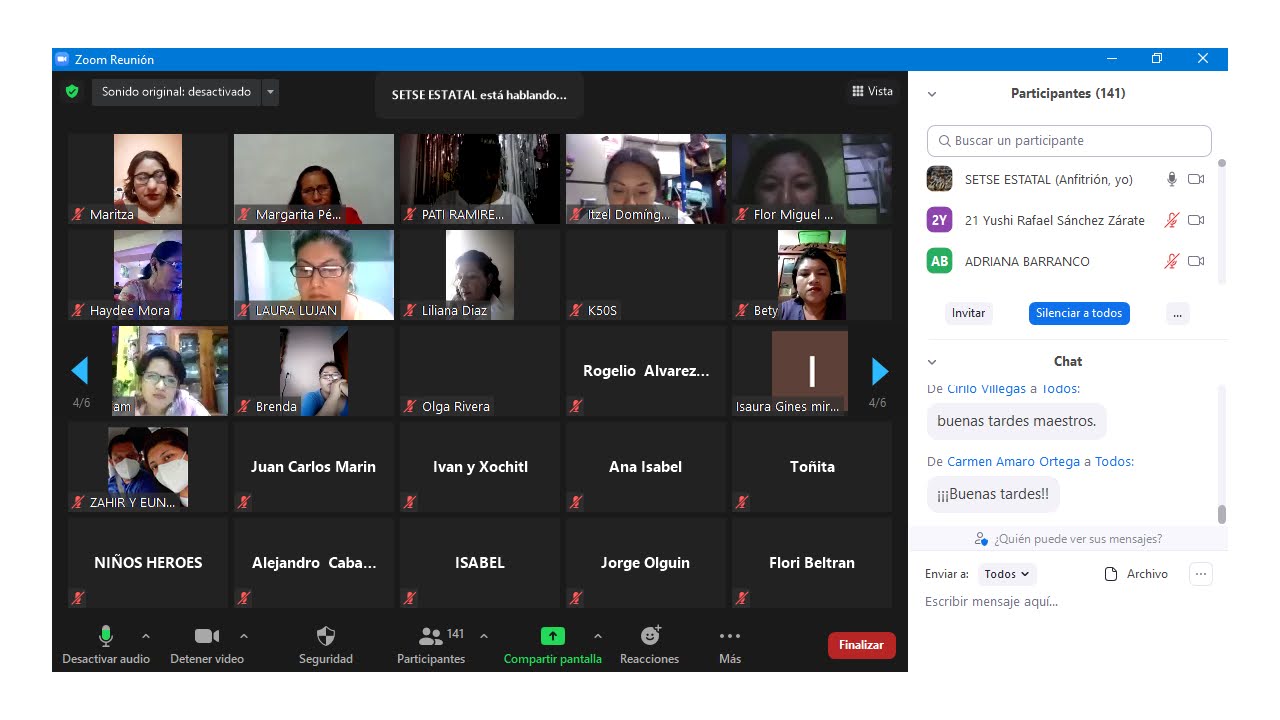1280x720 pixels.
Task: Toggle Detener video camera
Action: click(x=206, y=636)
